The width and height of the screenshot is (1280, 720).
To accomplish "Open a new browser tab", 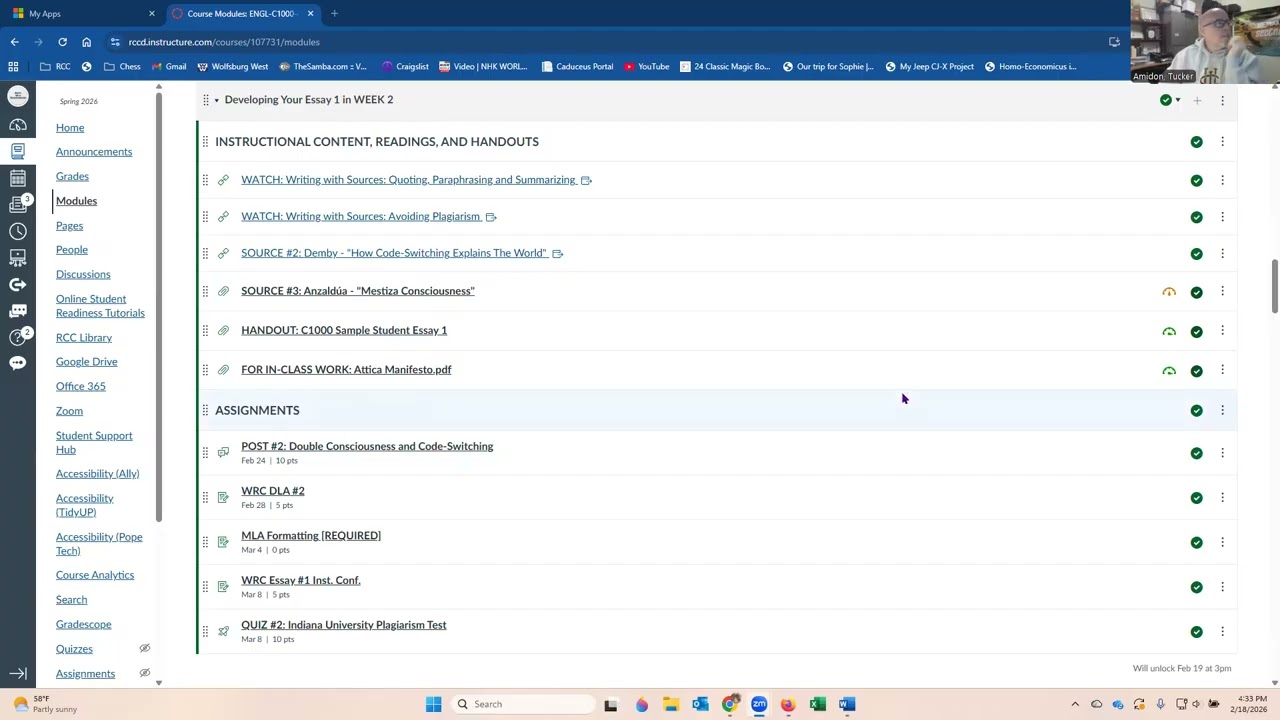I will point(334,13).
